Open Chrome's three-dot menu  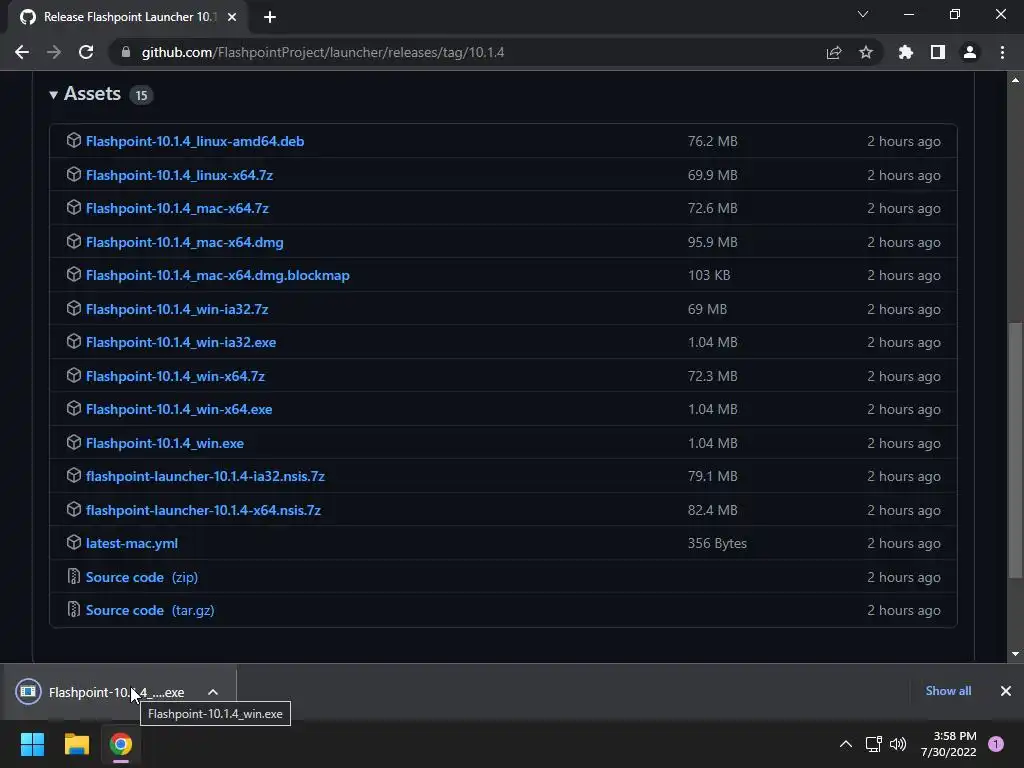click(1002, 52)
